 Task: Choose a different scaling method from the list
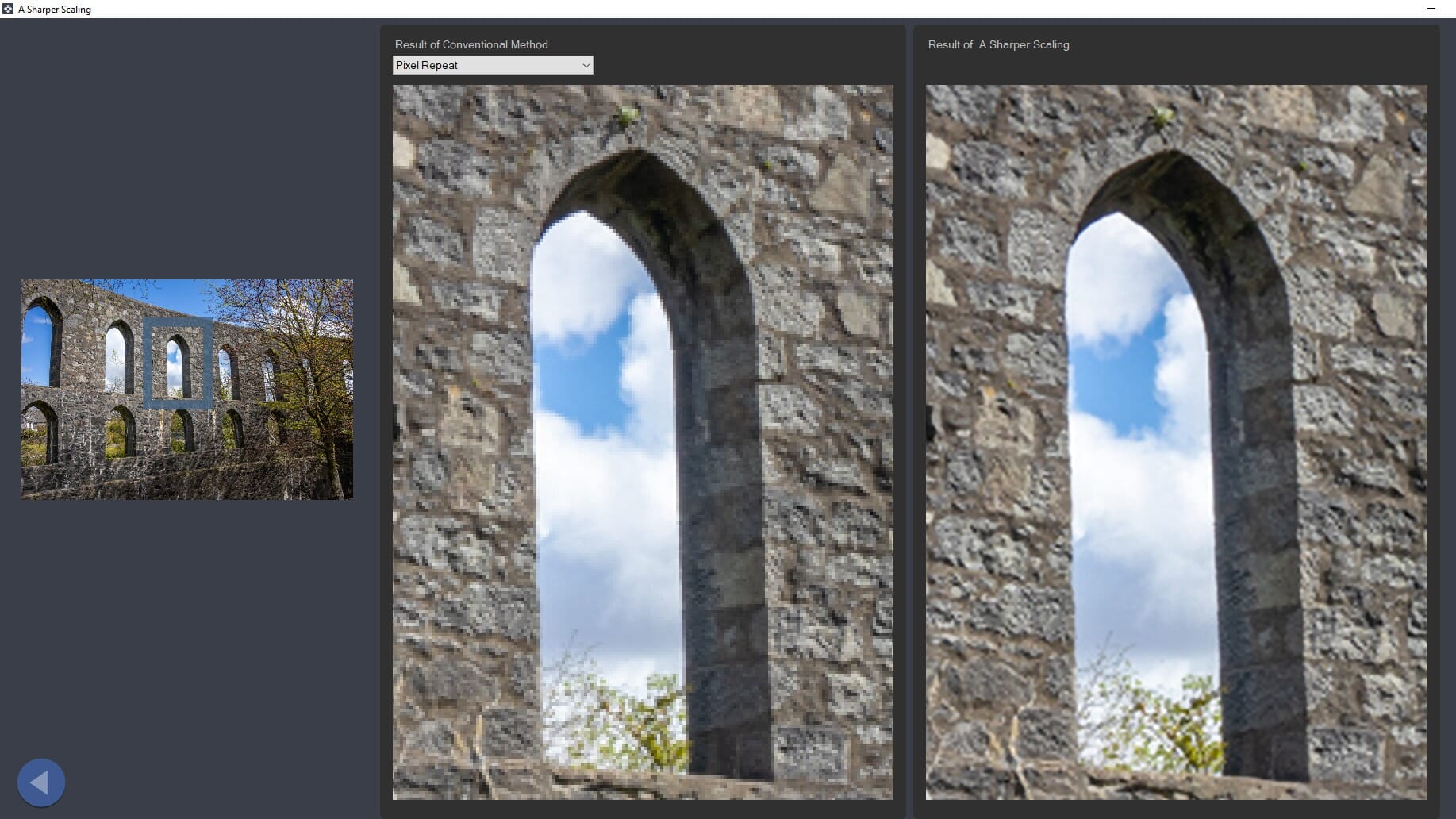[493, 65]
